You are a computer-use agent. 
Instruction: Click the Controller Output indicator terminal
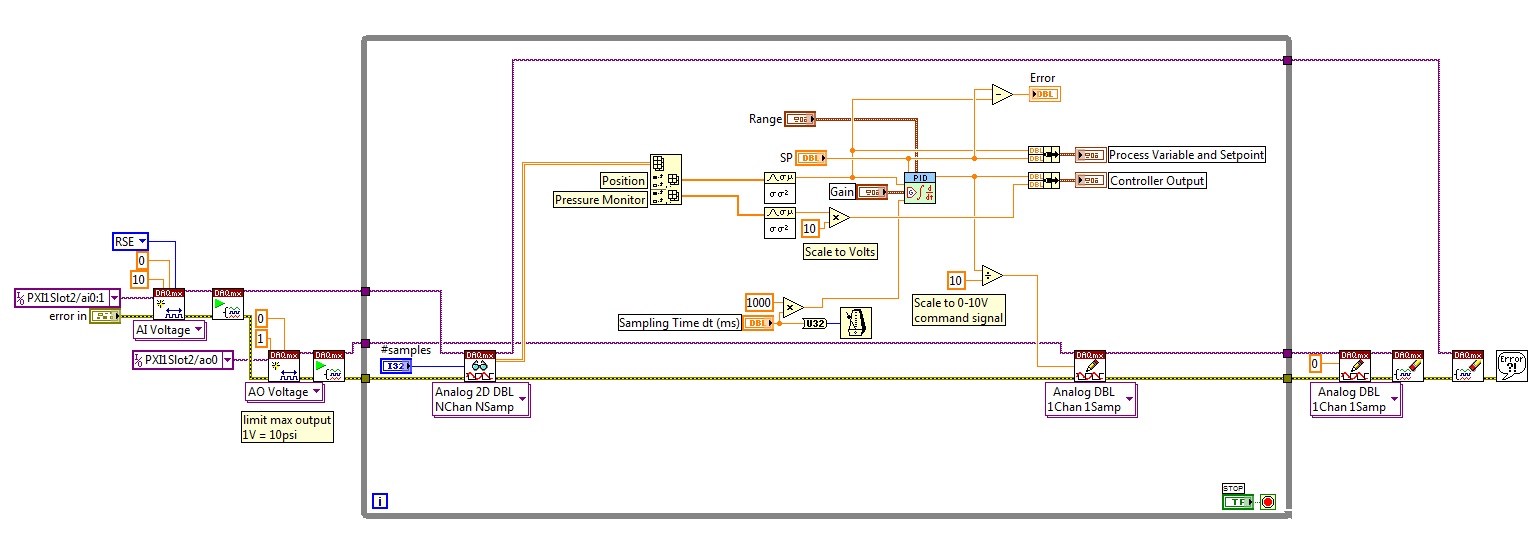pyautogui.click(x=1091, y=180)
